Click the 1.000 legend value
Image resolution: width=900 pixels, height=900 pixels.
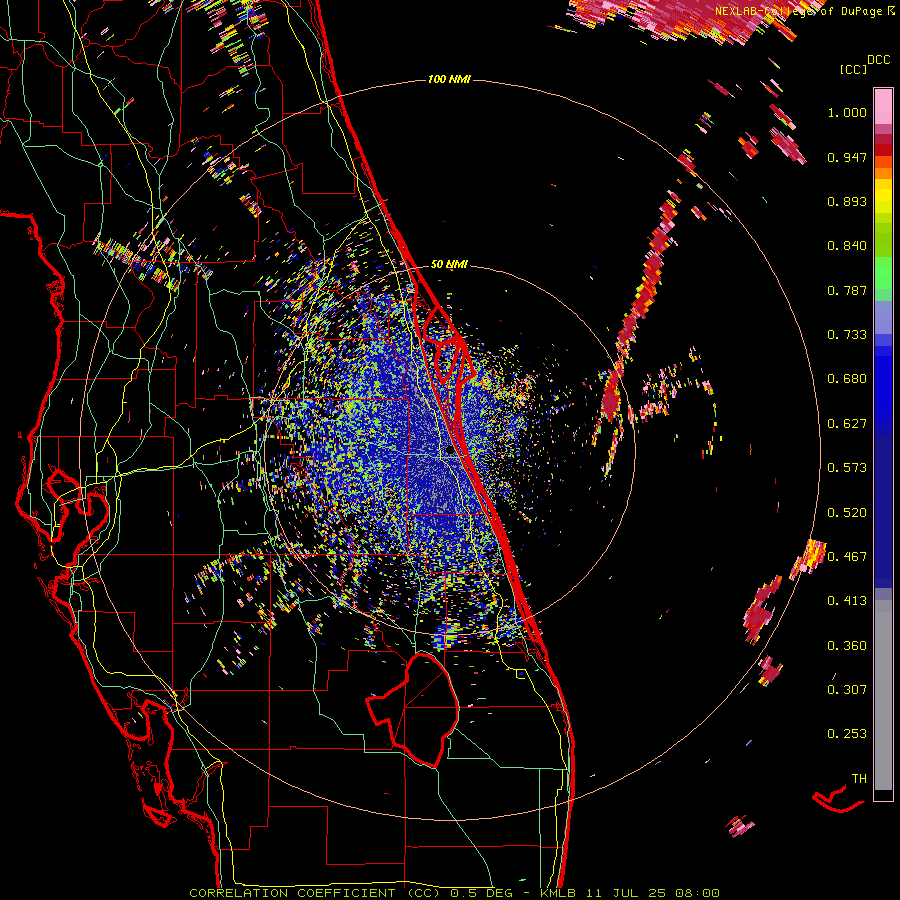(x=847, y=112)
